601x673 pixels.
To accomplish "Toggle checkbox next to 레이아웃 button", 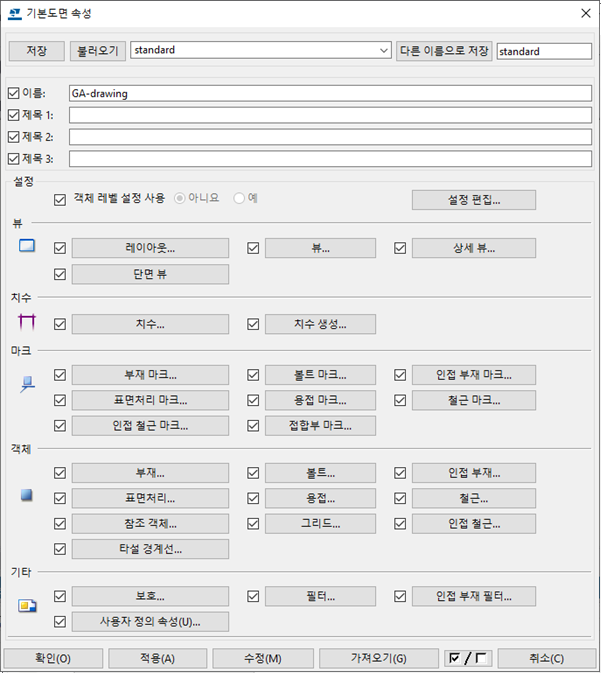I will pyautogui.click(x=60, y=248).
